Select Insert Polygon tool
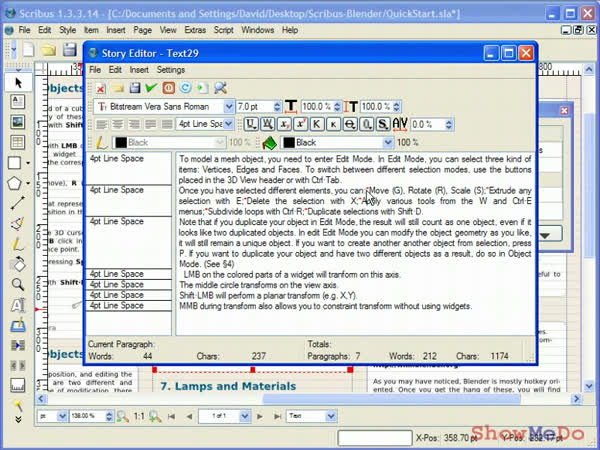The width and height of the screenshot is (600, 450). click(x=15, y=183)
